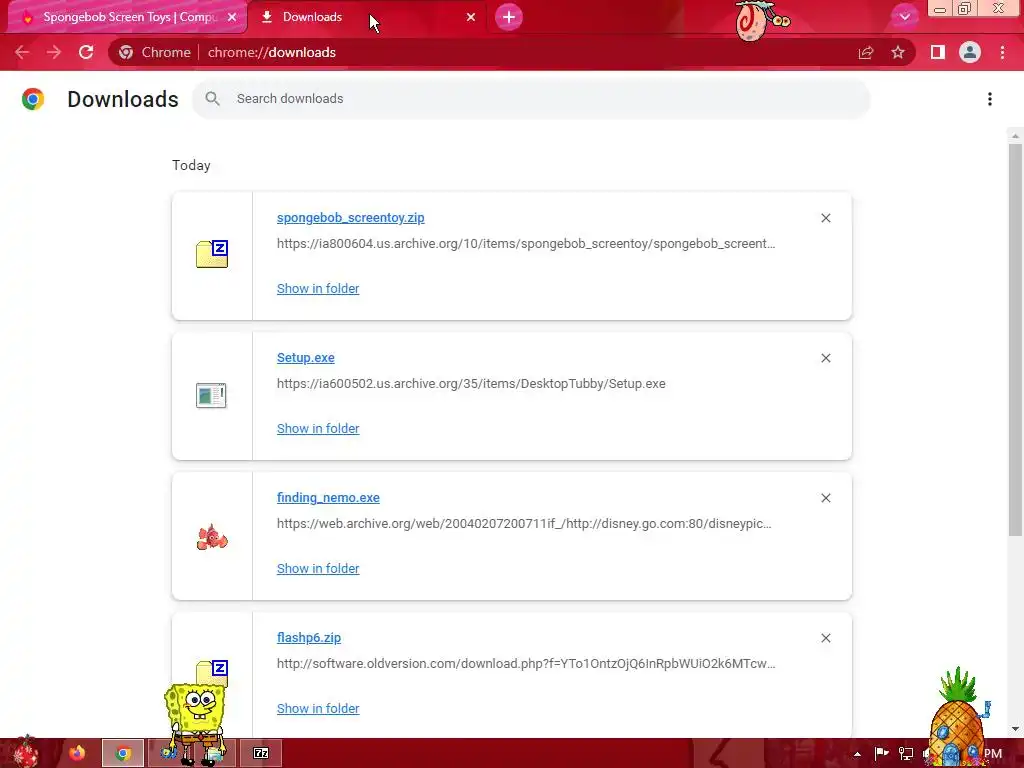Click the scrollbar down arrow
1024x768 pixels.
[x=1015, y=729]
